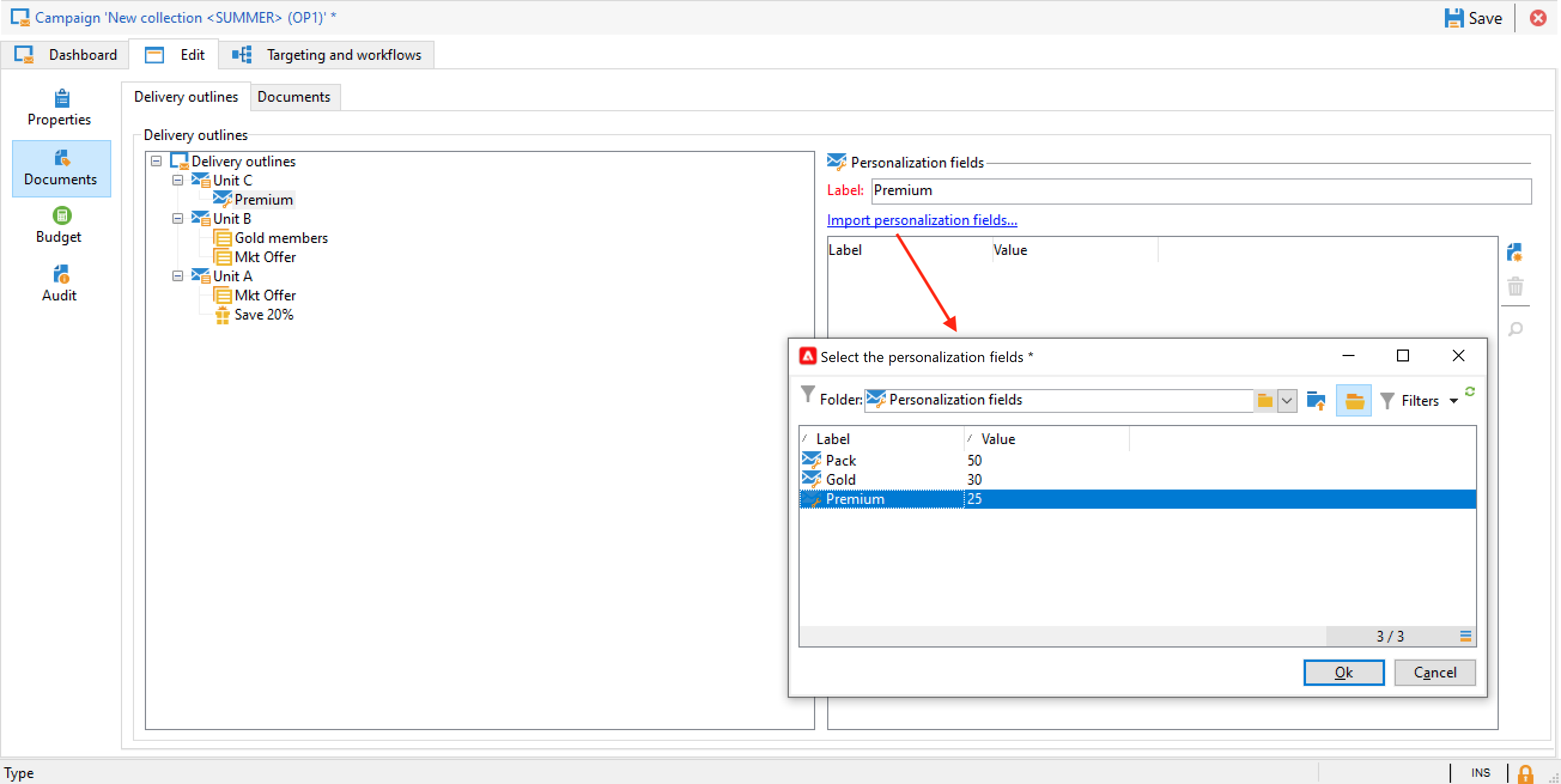
Task: Collapse the Unit C tree node
Action: (x=178, y=180)
